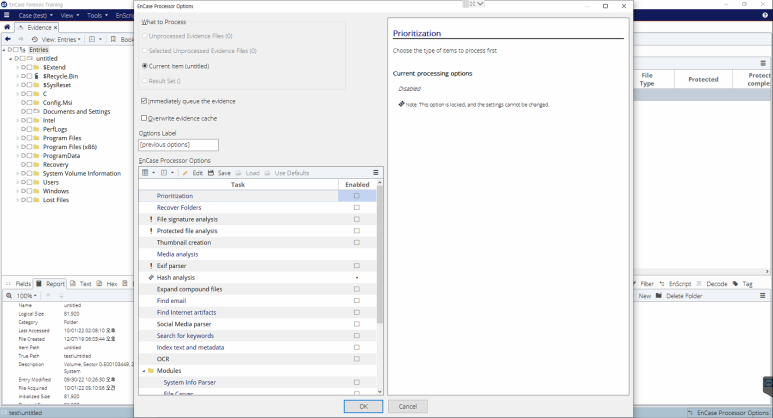This screenshot has height=418, width=773.
Task: Enable the Recover Folders checkbox
Action: [x=357, y=208]
